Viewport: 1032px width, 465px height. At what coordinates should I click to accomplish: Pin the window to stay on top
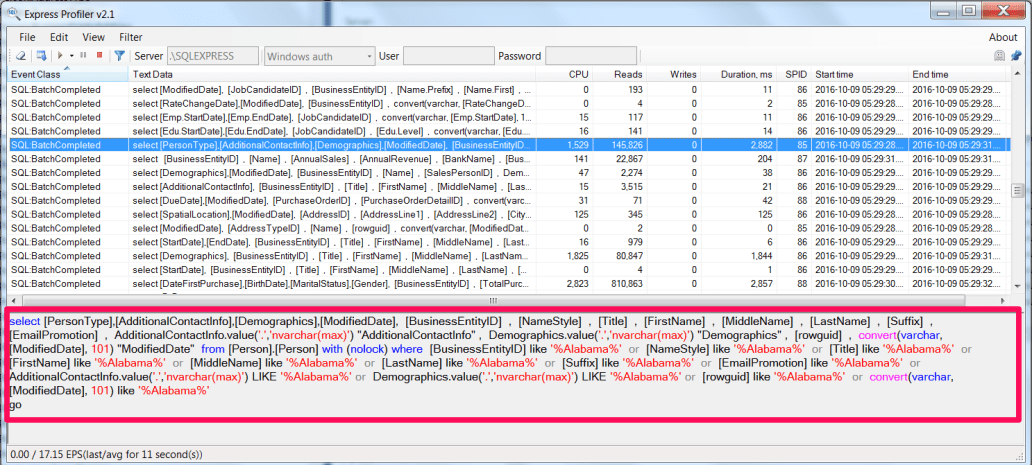1016,56
